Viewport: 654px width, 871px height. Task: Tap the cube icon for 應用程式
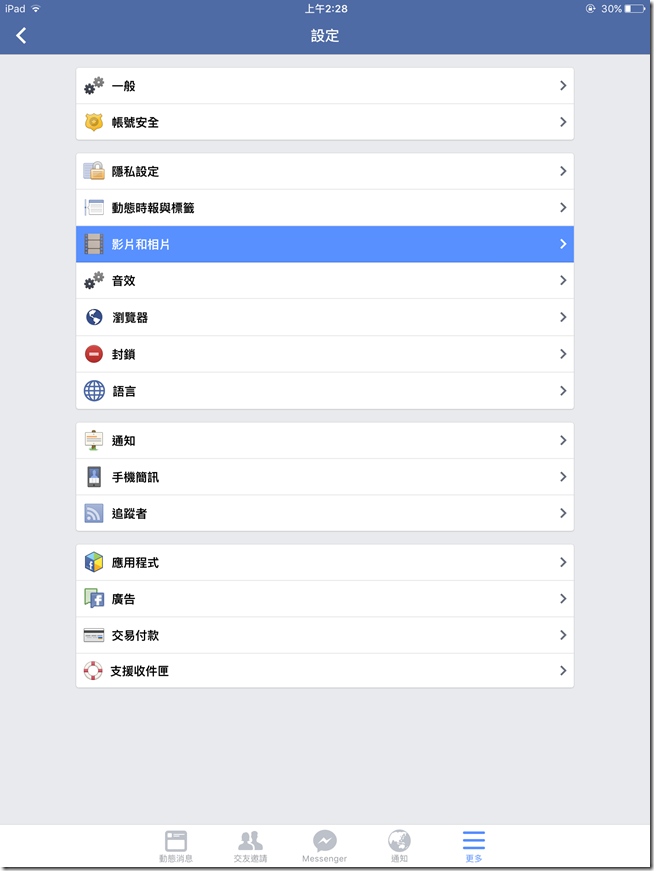94,562
